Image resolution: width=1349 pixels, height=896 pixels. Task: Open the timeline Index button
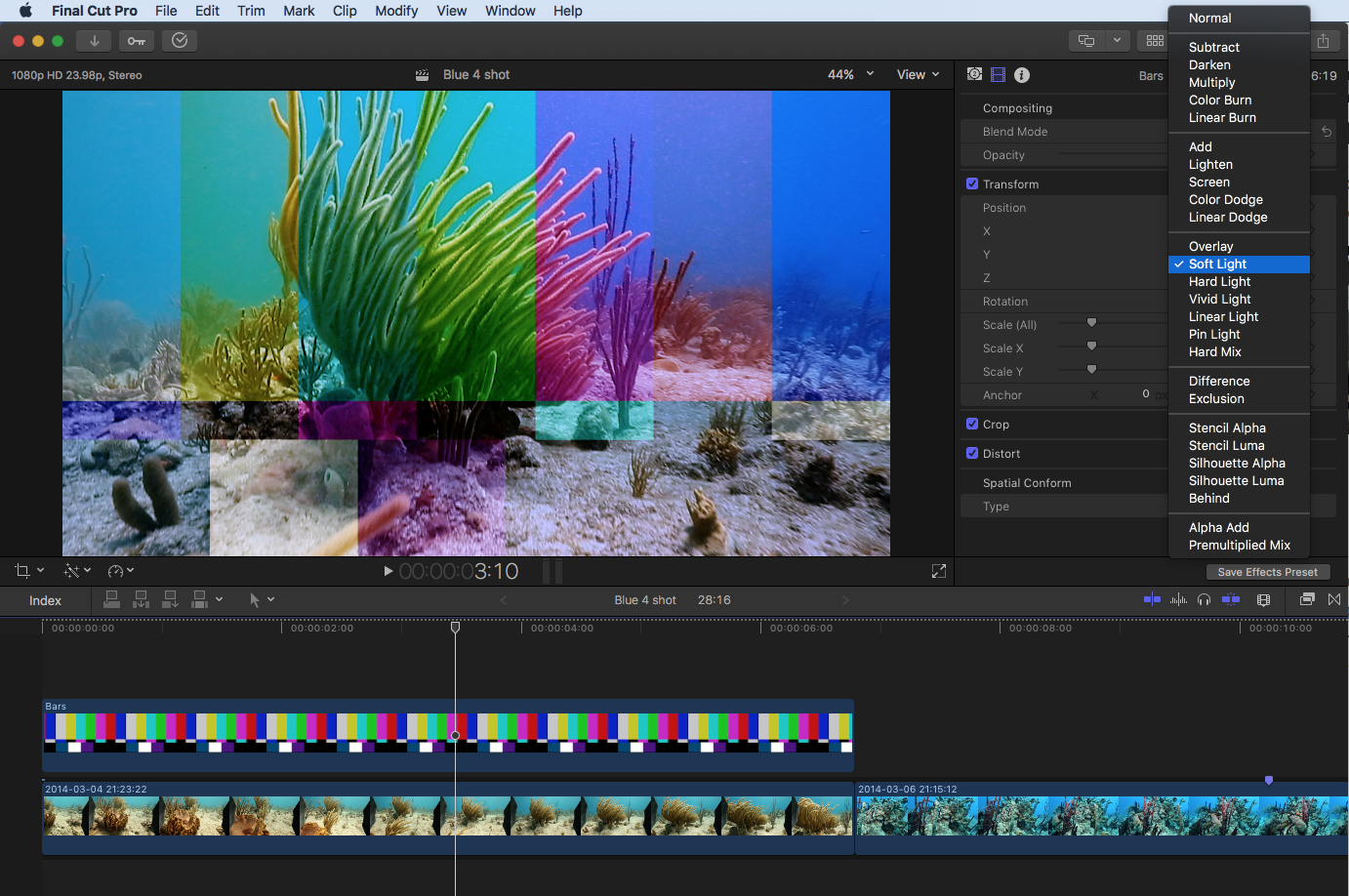tap(45, 600)
